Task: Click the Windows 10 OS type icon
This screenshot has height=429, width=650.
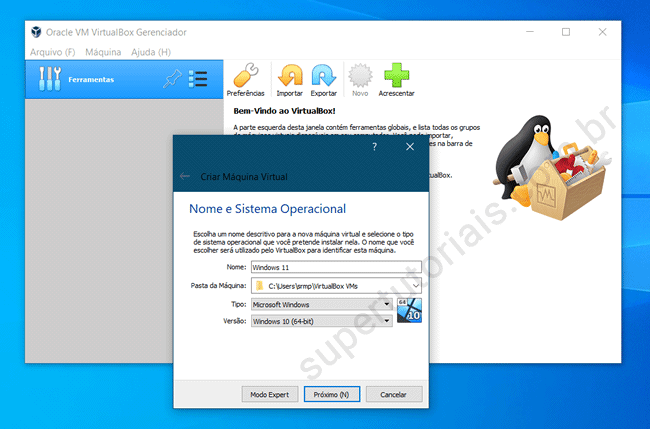Action: coord(409,310)
